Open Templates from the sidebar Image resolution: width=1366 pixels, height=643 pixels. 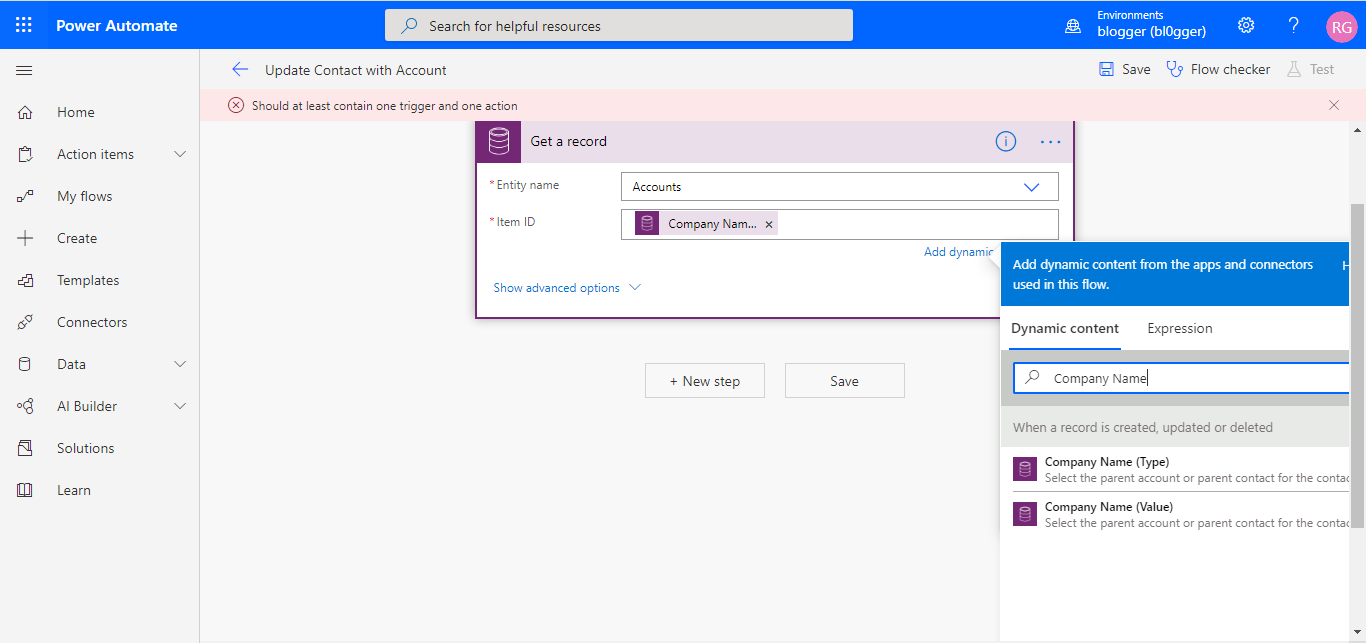[x=88, y=279]
